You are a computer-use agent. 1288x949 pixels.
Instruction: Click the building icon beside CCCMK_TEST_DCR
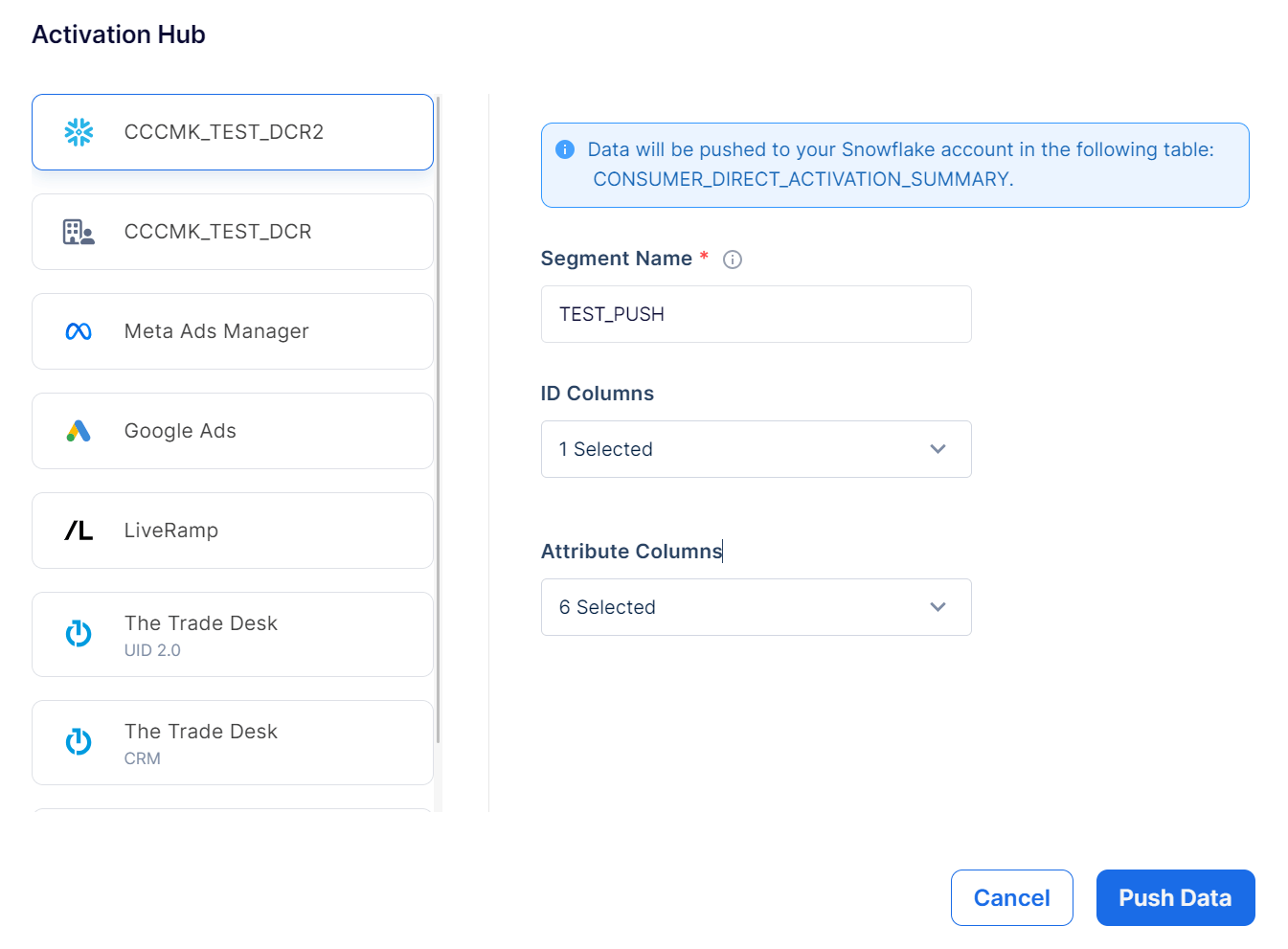click(79, 232)
